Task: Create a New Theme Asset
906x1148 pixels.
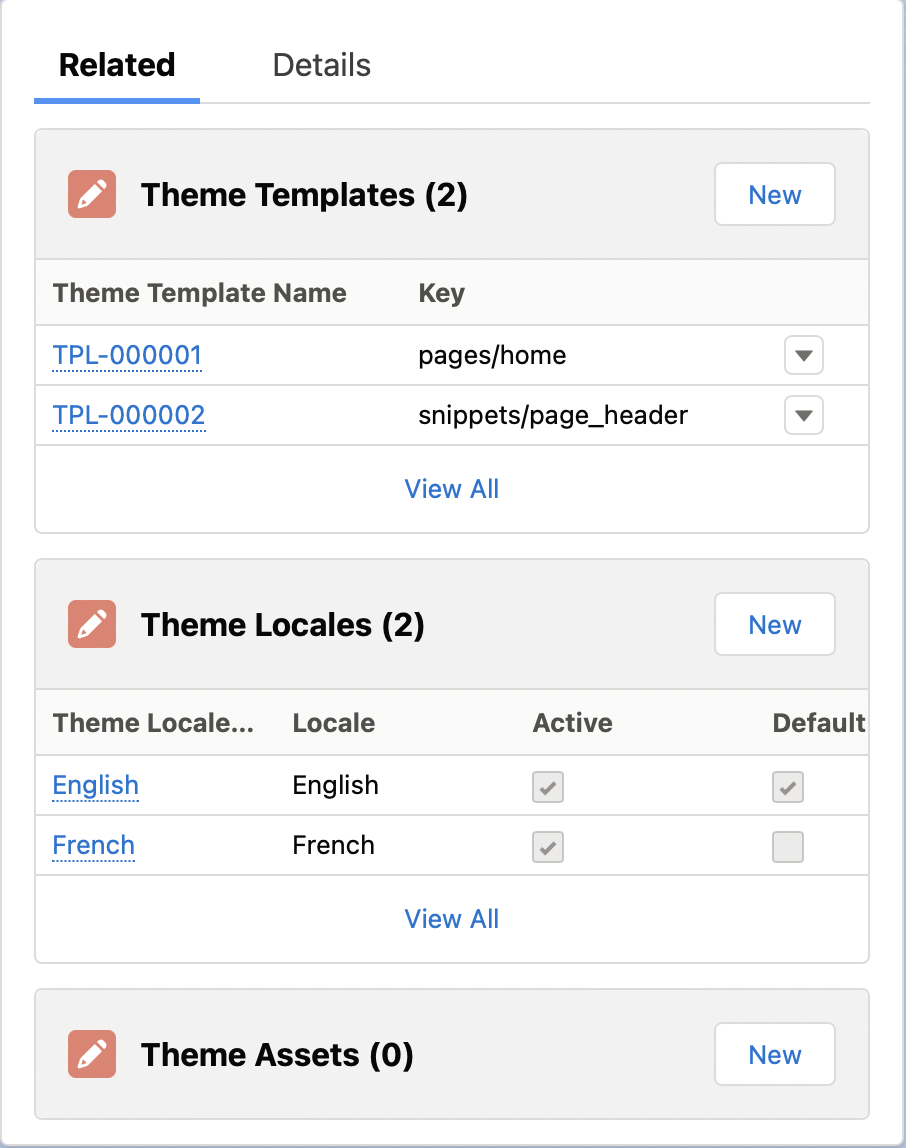Action: [x=775, y=1054]
